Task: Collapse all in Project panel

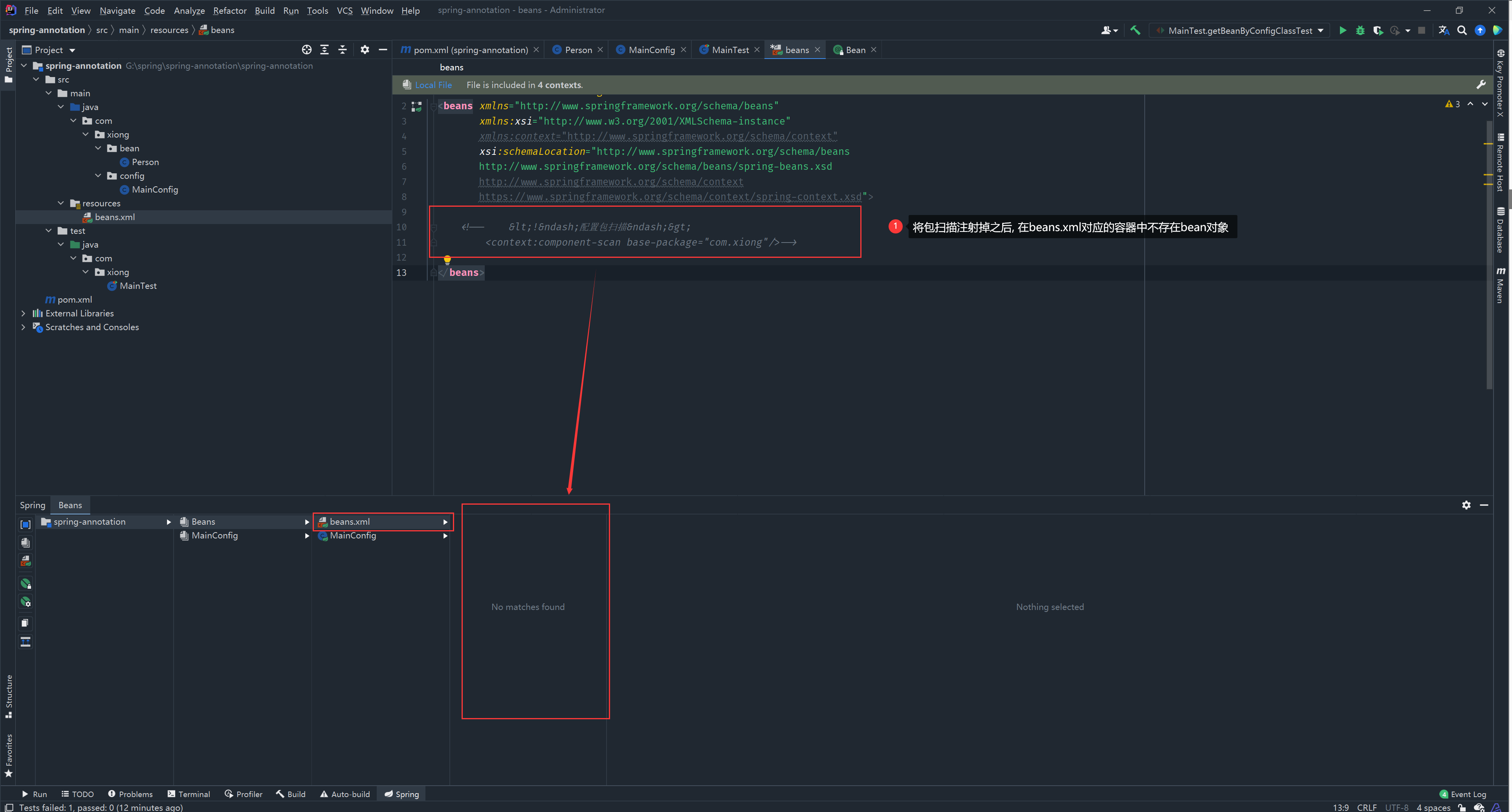Action: click(x=343, y=50)
